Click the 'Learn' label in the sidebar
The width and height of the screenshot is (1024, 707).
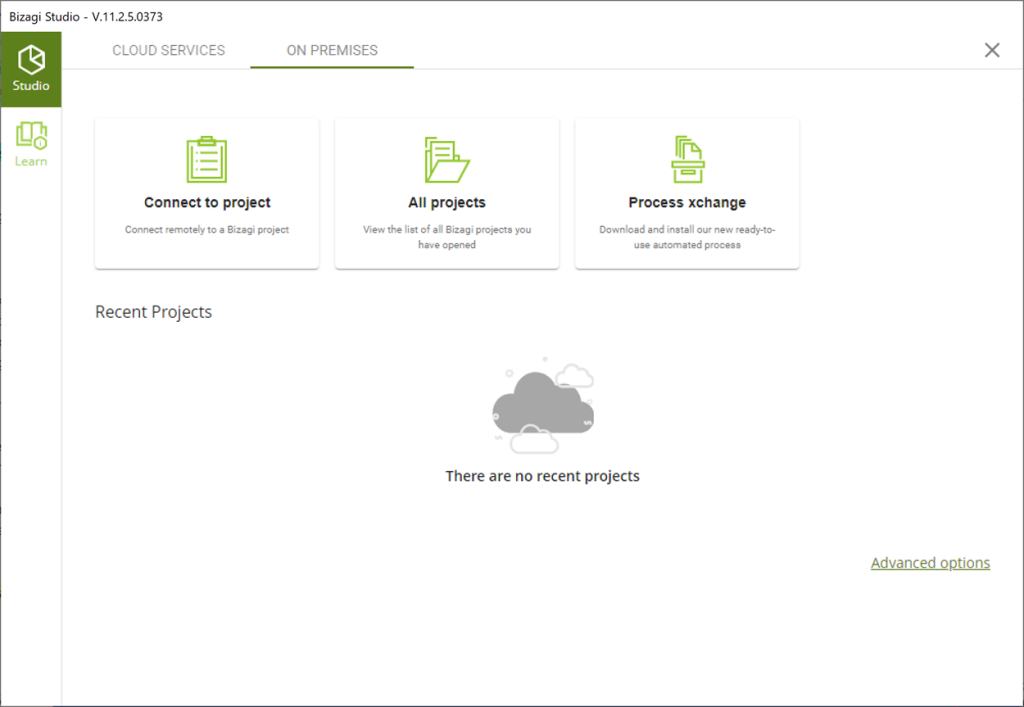point(31,161)
